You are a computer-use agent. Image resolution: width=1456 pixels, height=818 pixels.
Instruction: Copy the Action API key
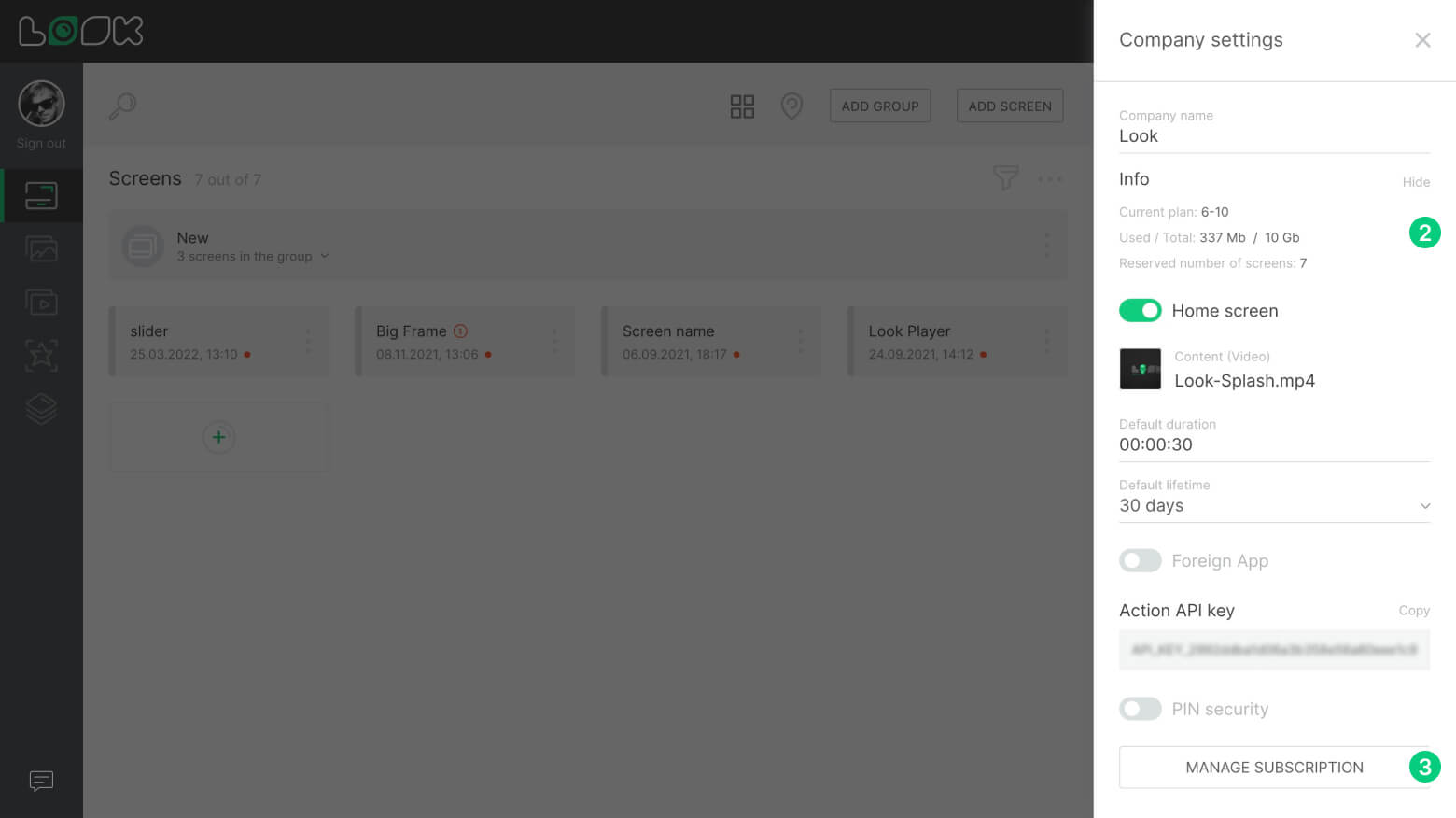point(1413,611)
